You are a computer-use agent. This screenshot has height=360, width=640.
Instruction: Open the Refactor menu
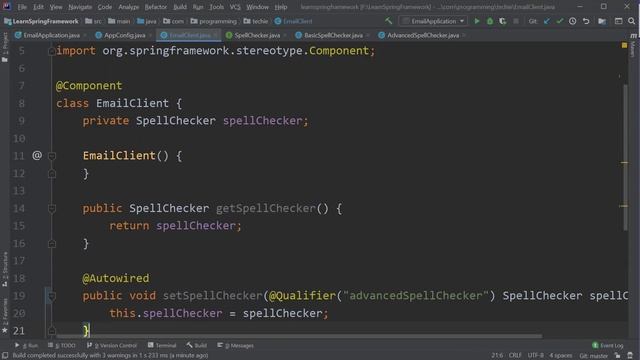coord(156,7)
